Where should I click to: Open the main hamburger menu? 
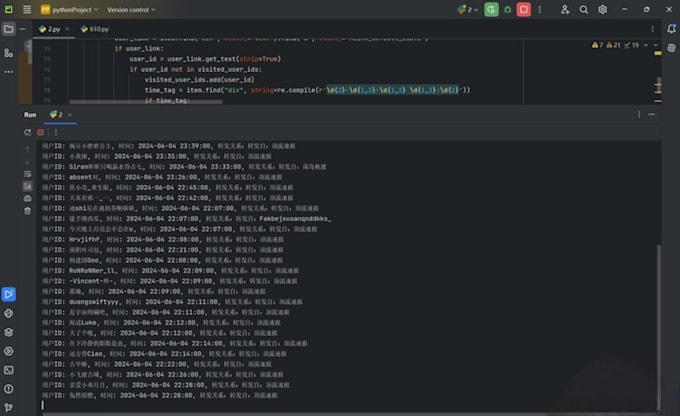coord(27,9)
